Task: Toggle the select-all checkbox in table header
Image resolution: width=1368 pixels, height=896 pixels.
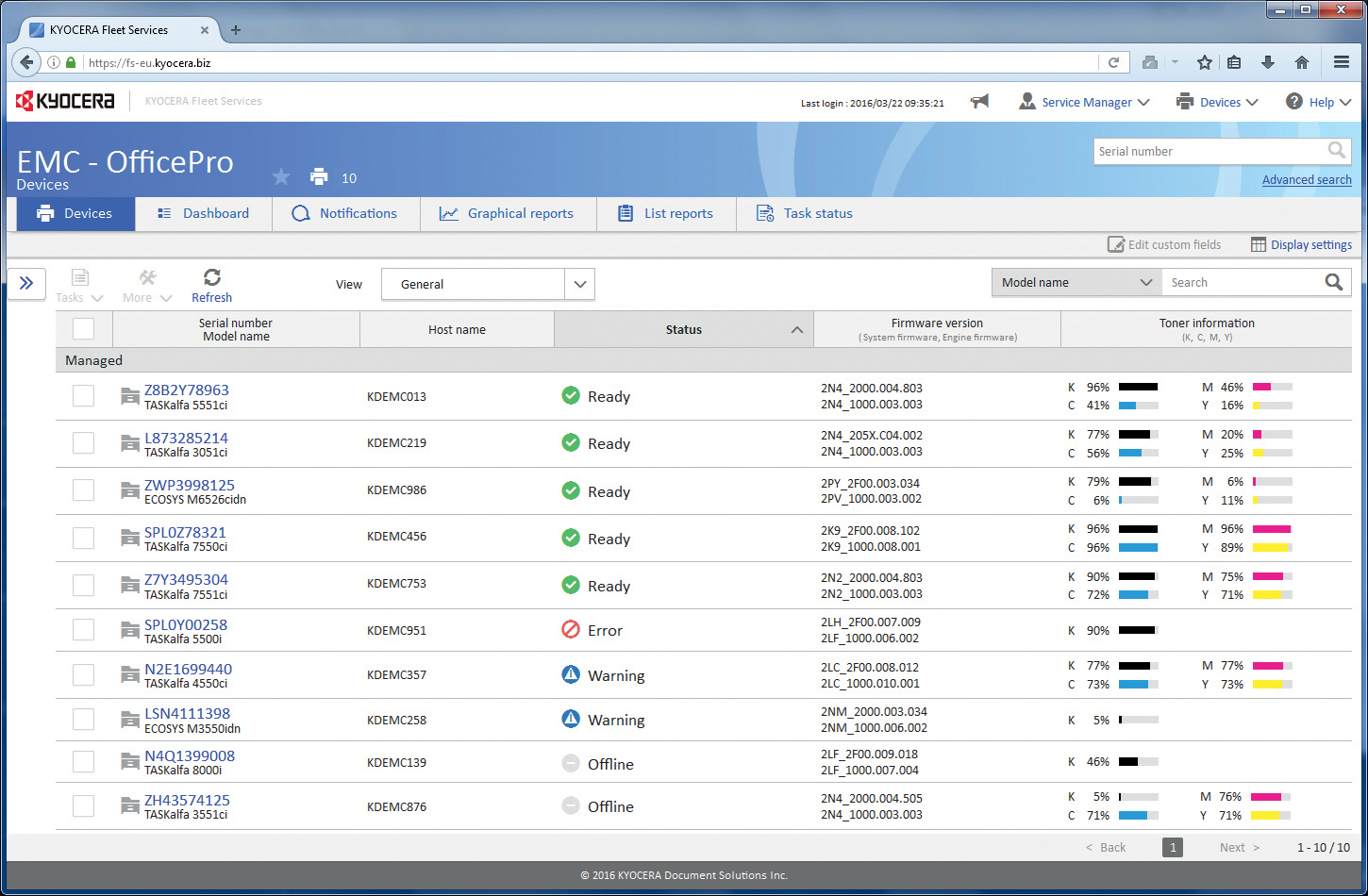Action: tap(84, 328)
